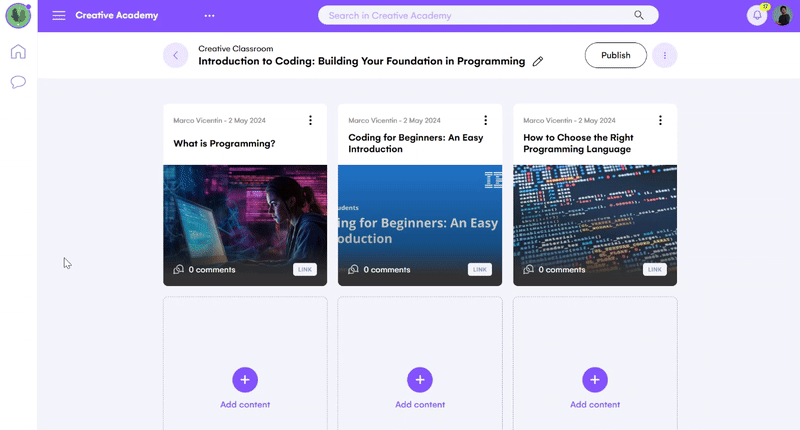Image resolution: width=800 pixels, height=430 pixels.
Task: Open the hamburger navigation menu
Action: [x=59, y=15]
